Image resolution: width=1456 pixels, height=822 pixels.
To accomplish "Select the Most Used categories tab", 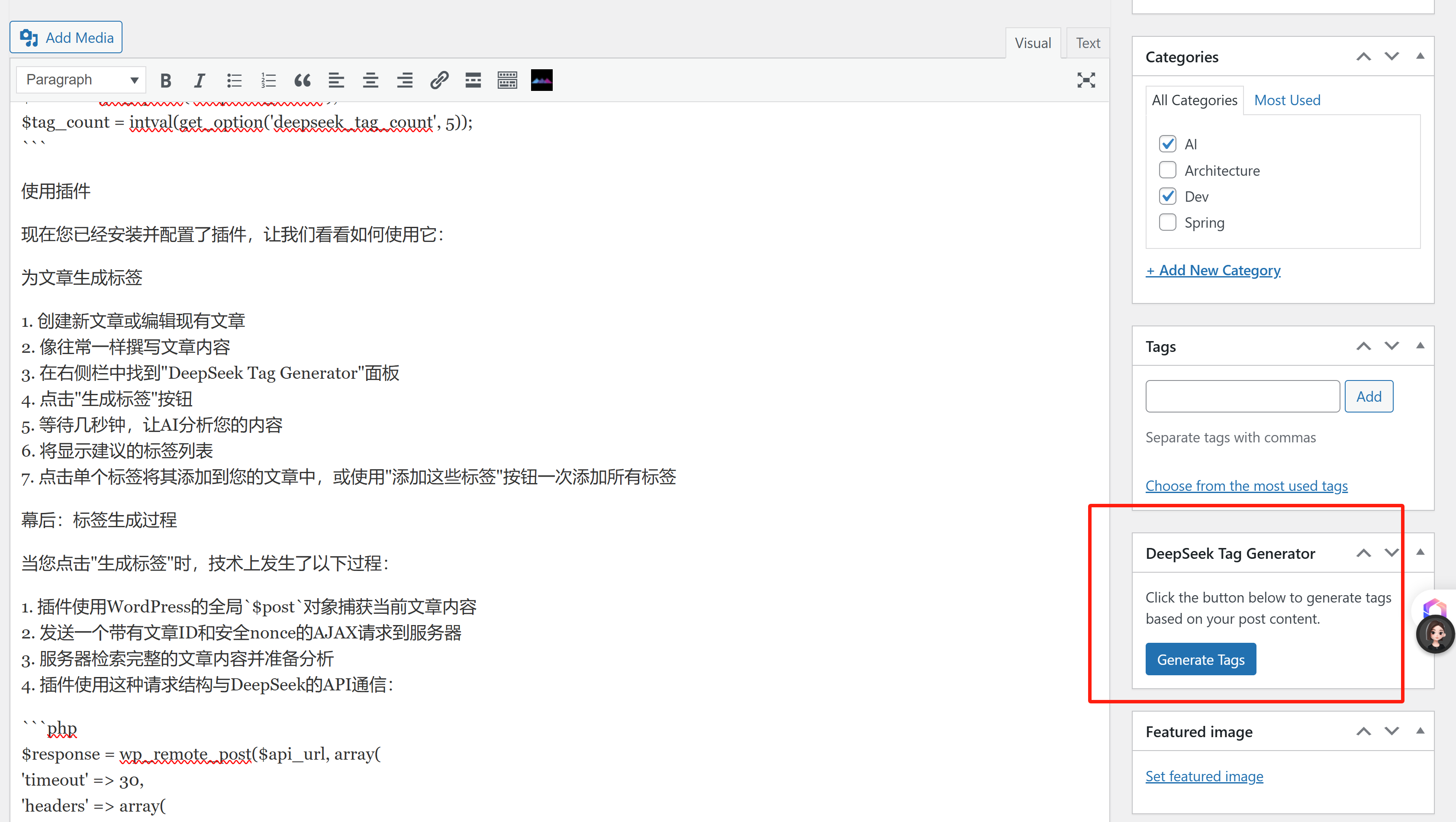I will 1287,100.
